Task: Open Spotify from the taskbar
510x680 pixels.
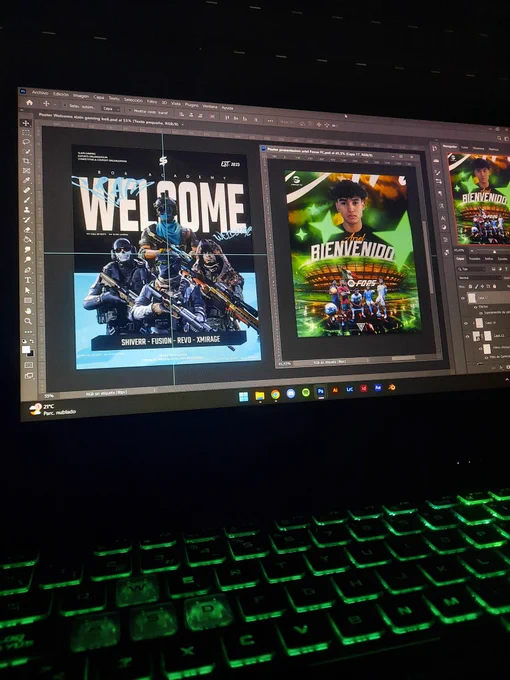Action: point(306,392)
